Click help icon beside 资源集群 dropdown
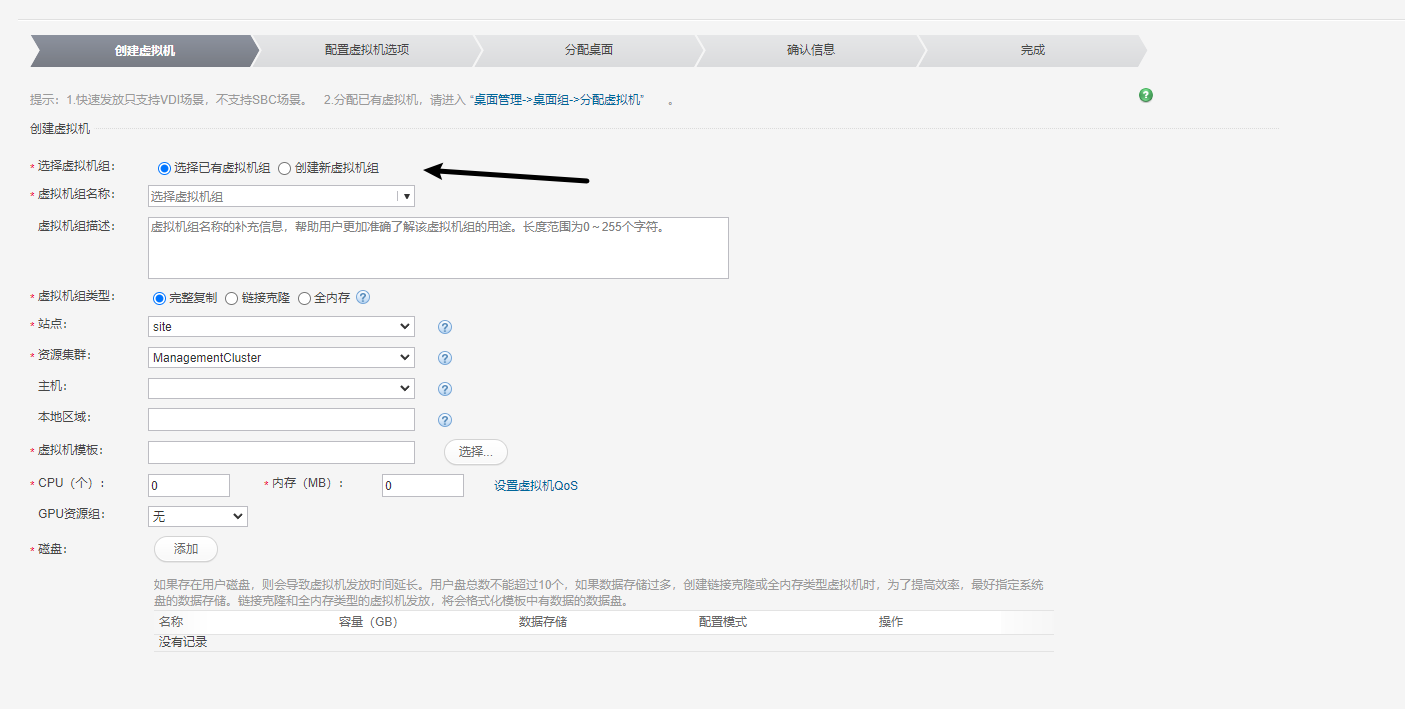The image size is (1405, 709). pos(445,358)
